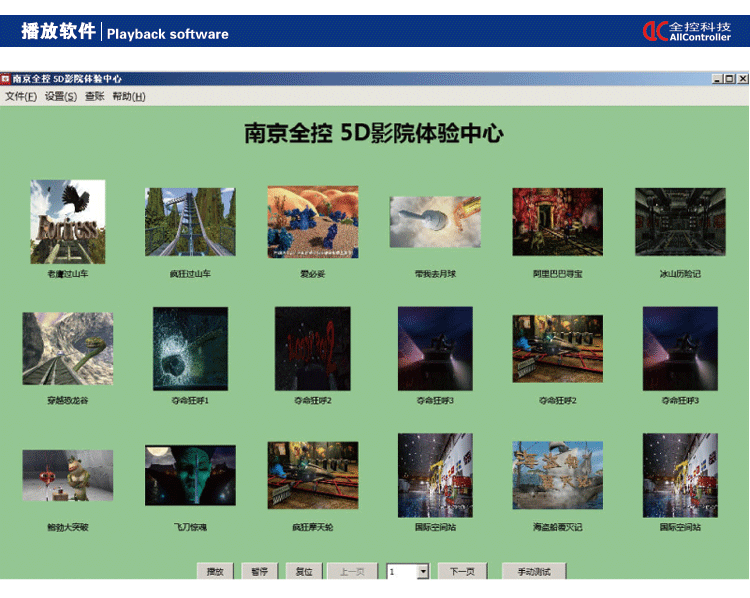Select the 老鹰过山车 eagle movie thumbnail

click(x=67, y=221)
